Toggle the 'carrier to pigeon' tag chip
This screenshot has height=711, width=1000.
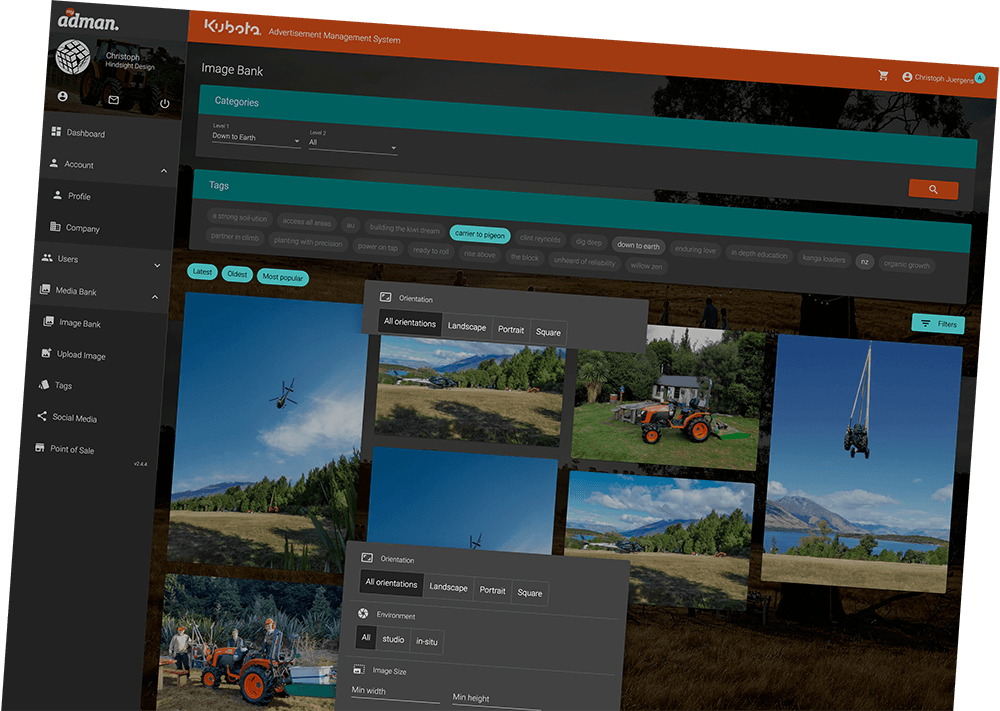pos(480,235)
